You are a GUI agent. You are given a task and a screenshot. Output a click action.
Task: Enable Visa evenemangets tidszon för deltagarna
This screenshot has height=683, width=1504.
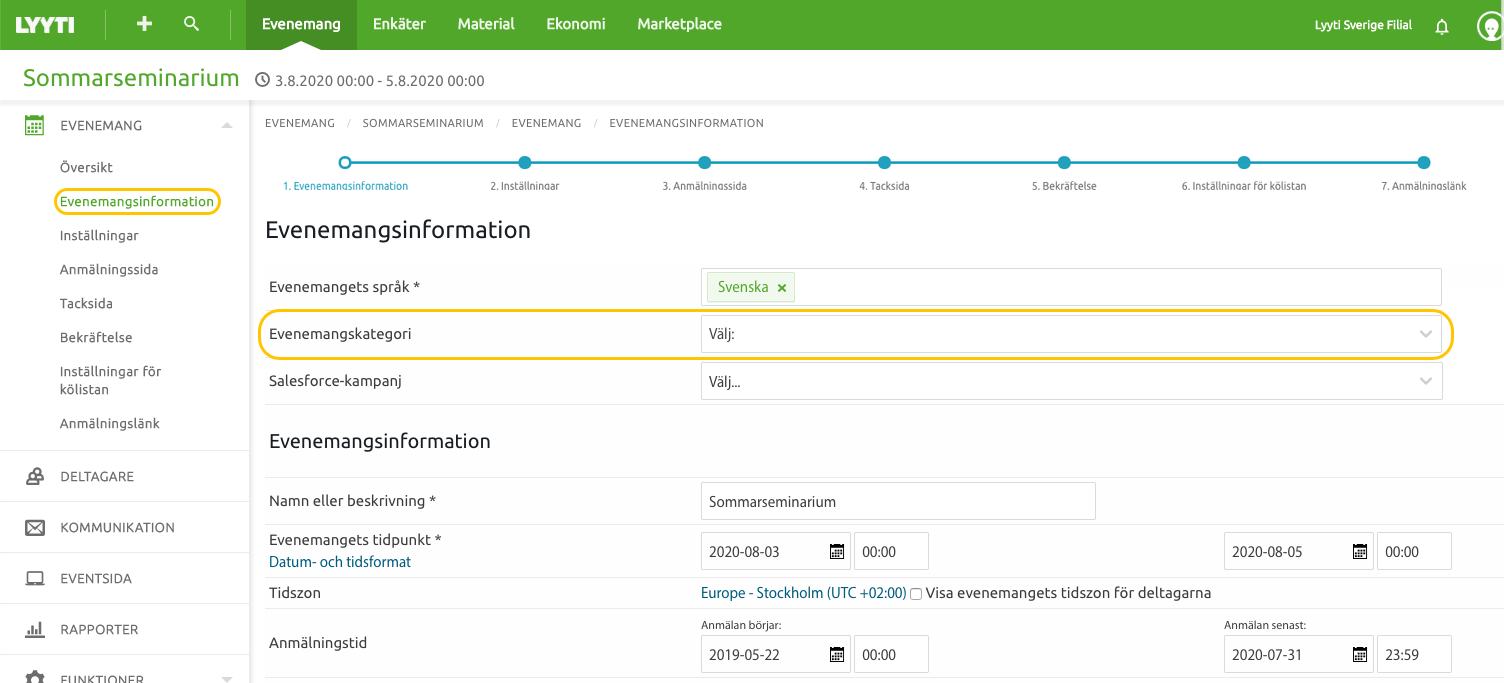point(916,594)
